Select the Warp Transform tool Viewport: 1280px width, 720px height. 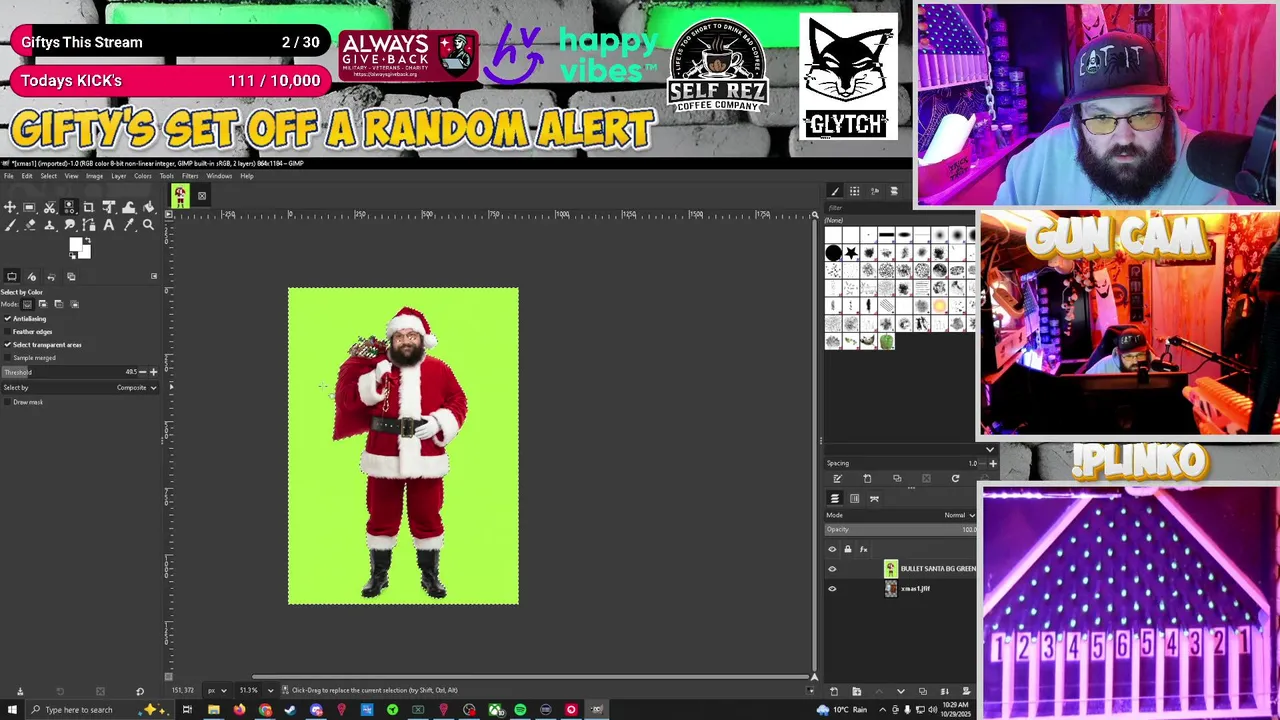pos(128,207)
